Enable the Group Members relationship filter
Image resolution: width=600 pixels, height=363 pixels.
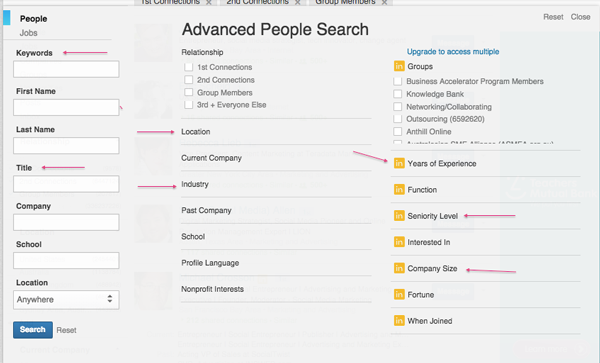[188, 92]
